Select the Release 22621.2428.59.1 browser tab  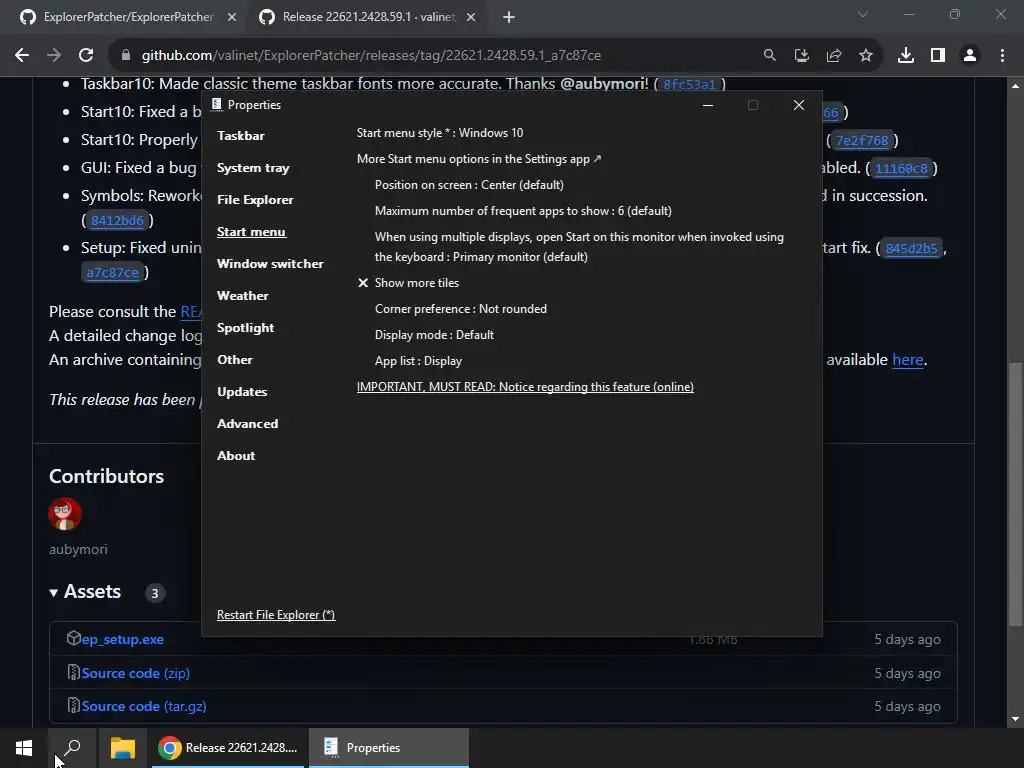point(367,17)
